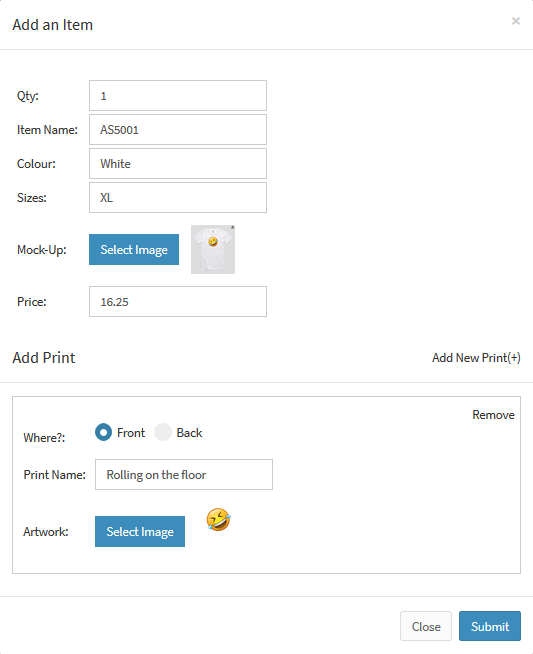The image size is (533, 654).
Task: Click Print Name field with Rolling on the floor
Action: [184, 475]
